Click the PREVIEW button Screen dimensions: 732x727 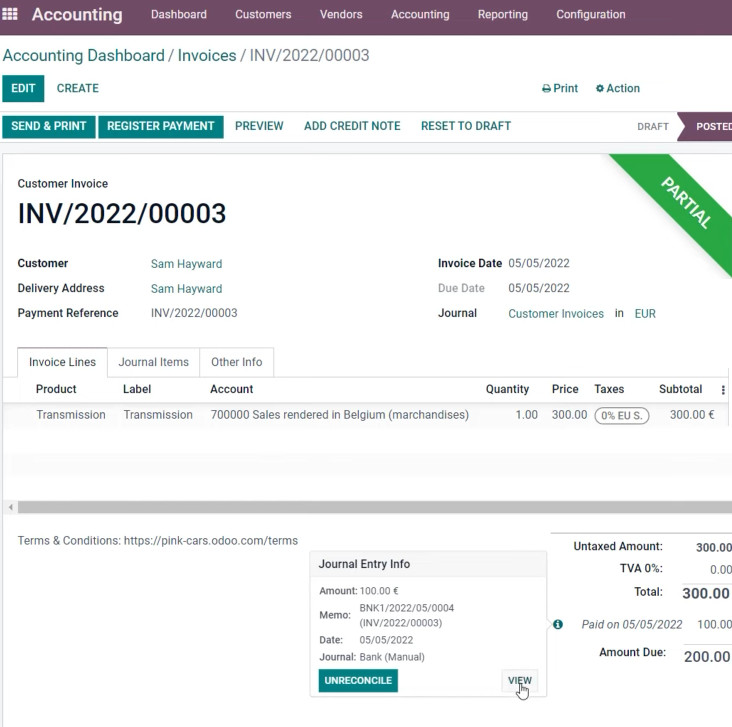pos(259,126)
